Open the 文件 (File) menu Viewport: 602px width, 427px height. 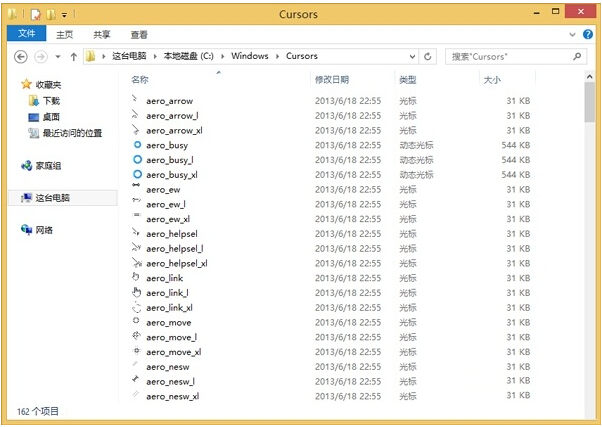(x=26, y=35)
